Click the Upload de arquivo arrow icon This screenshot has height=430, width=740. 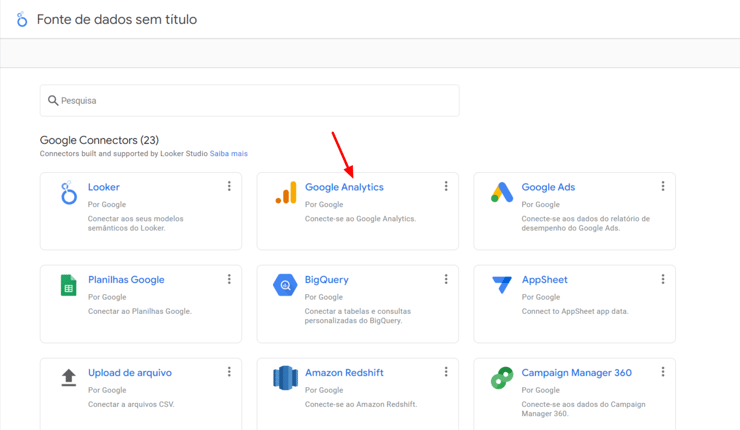click(68, 378)
